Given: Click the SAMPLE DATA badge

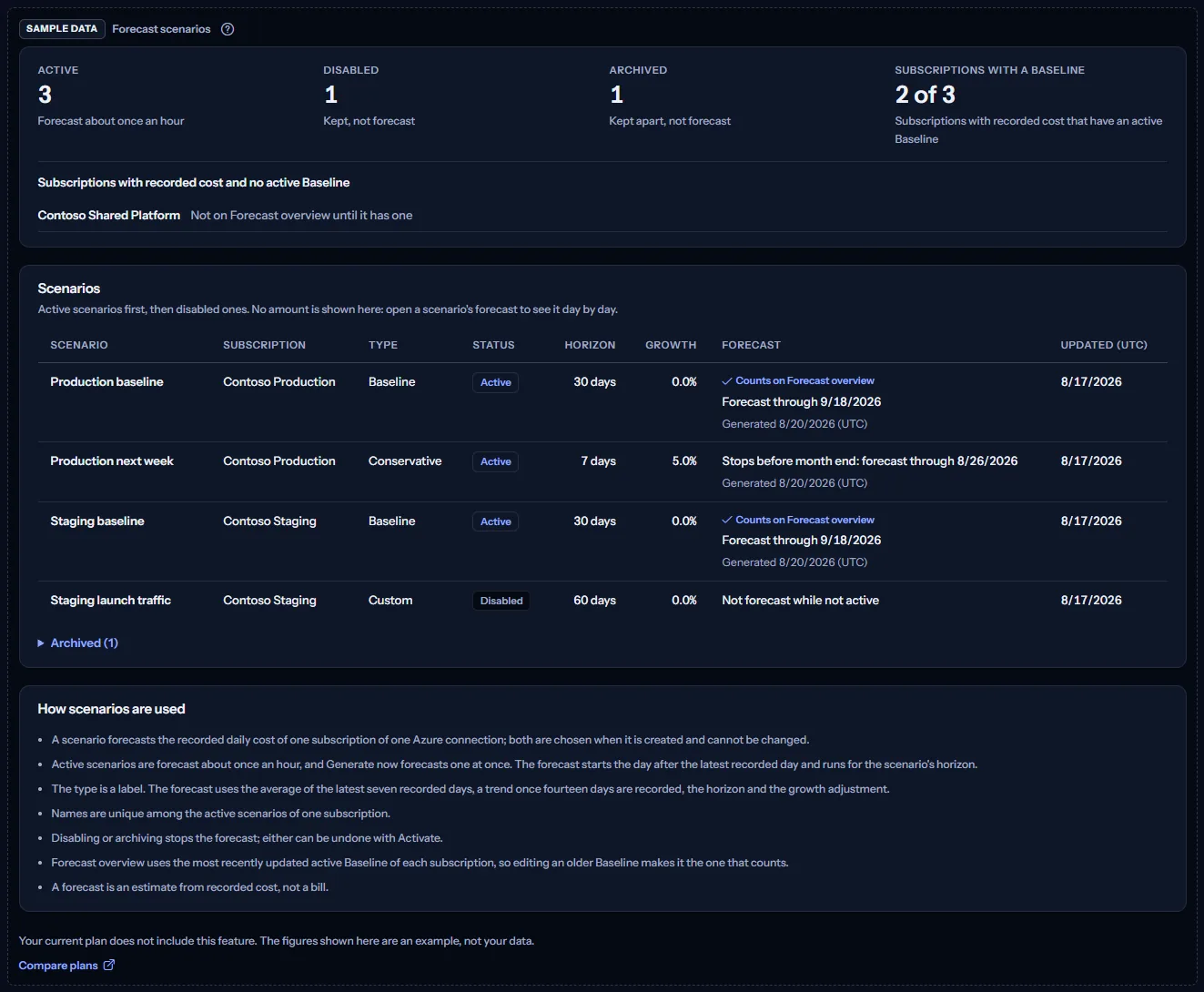Looking at the screenshot, I should (x=62, y=29).
